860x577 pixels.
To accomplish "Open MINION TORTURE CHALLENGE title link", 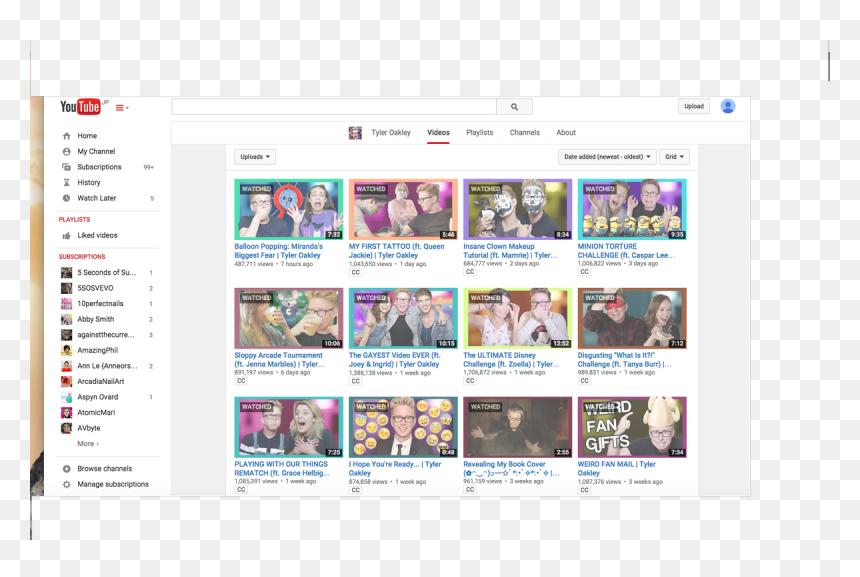I will tap(626, 251).
